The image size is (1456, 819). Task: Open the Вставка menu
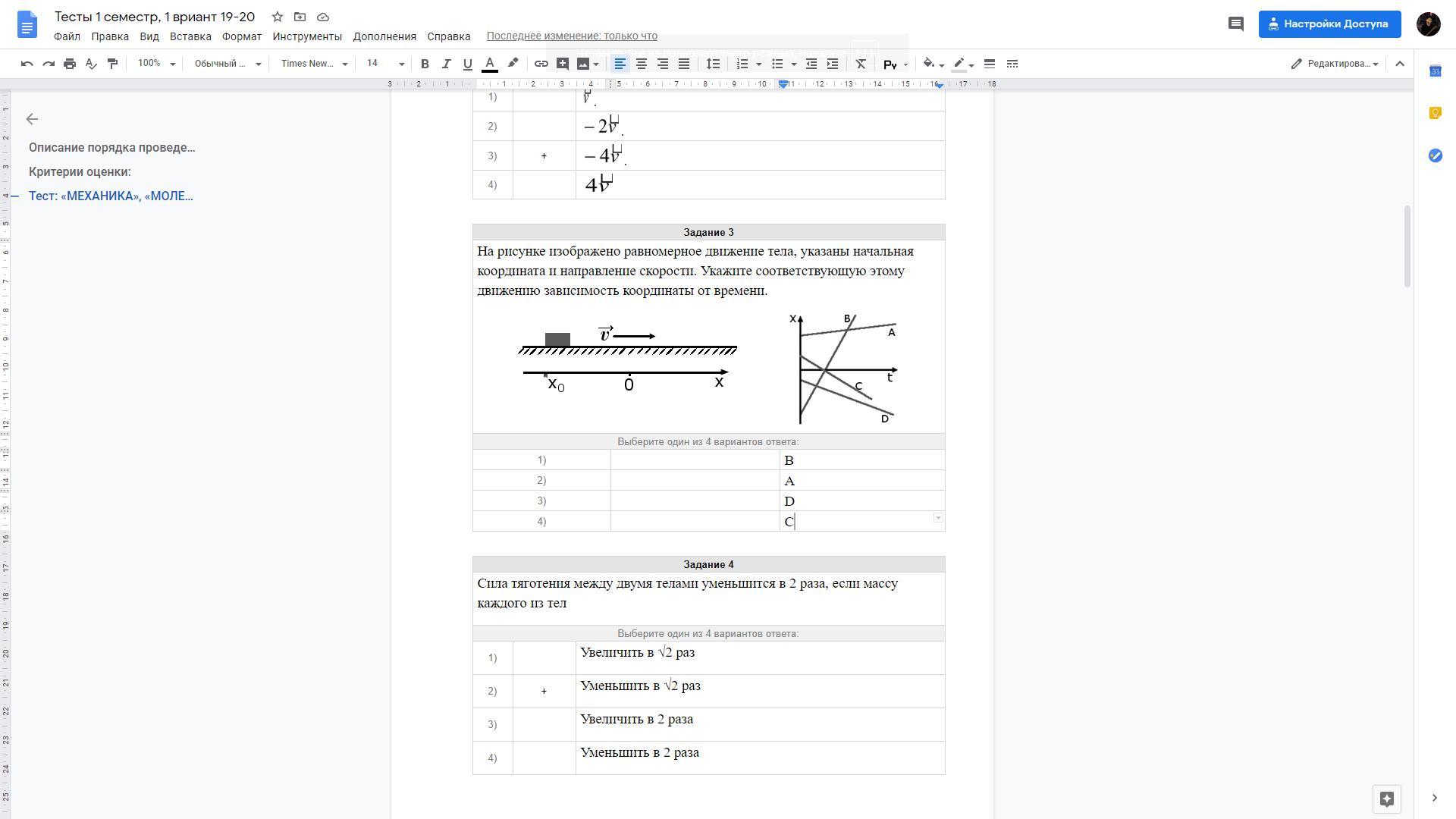pyautogui.click(x=190, y=36)
